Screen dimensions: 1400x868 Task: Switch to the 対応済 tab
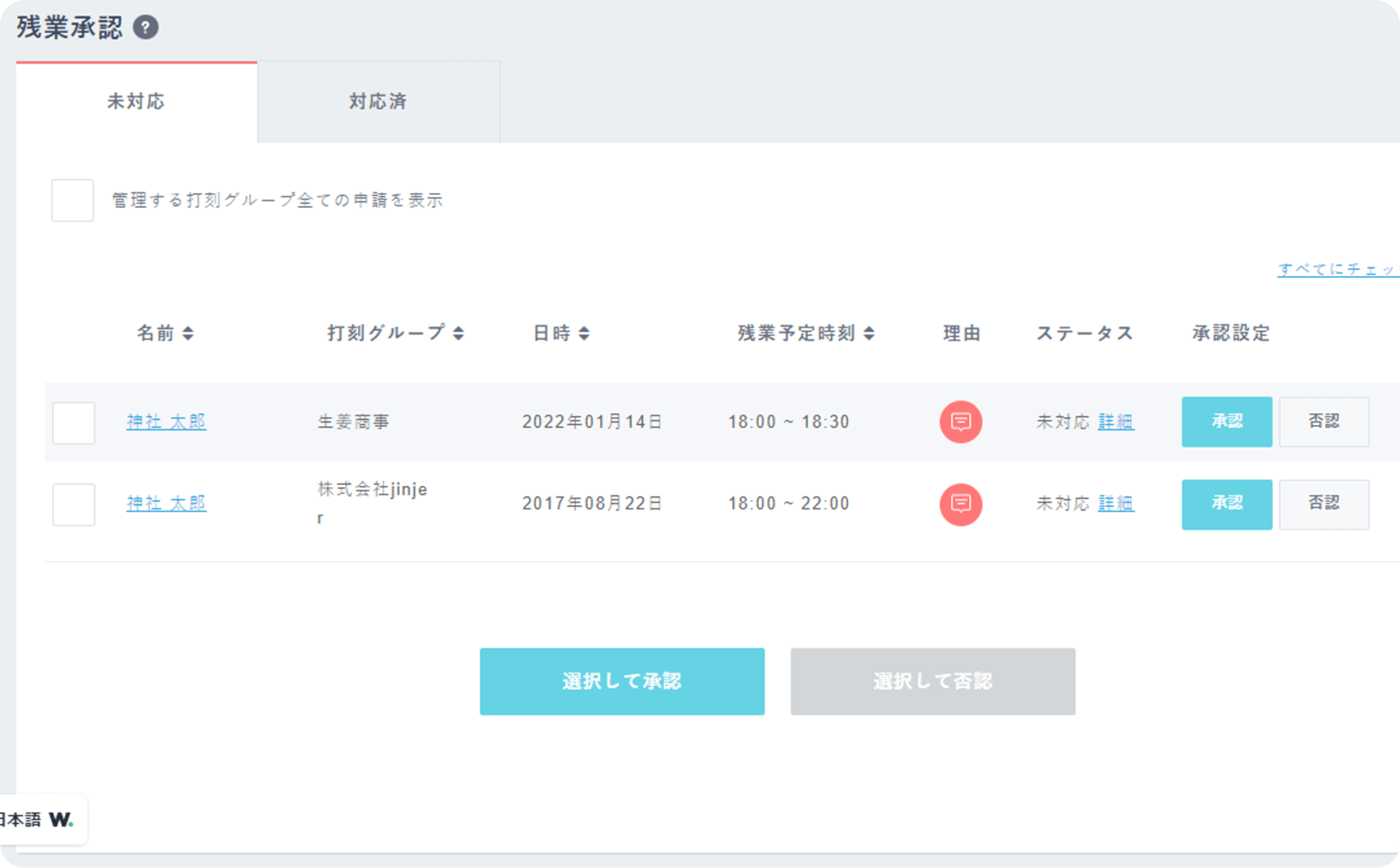(378, 102)
